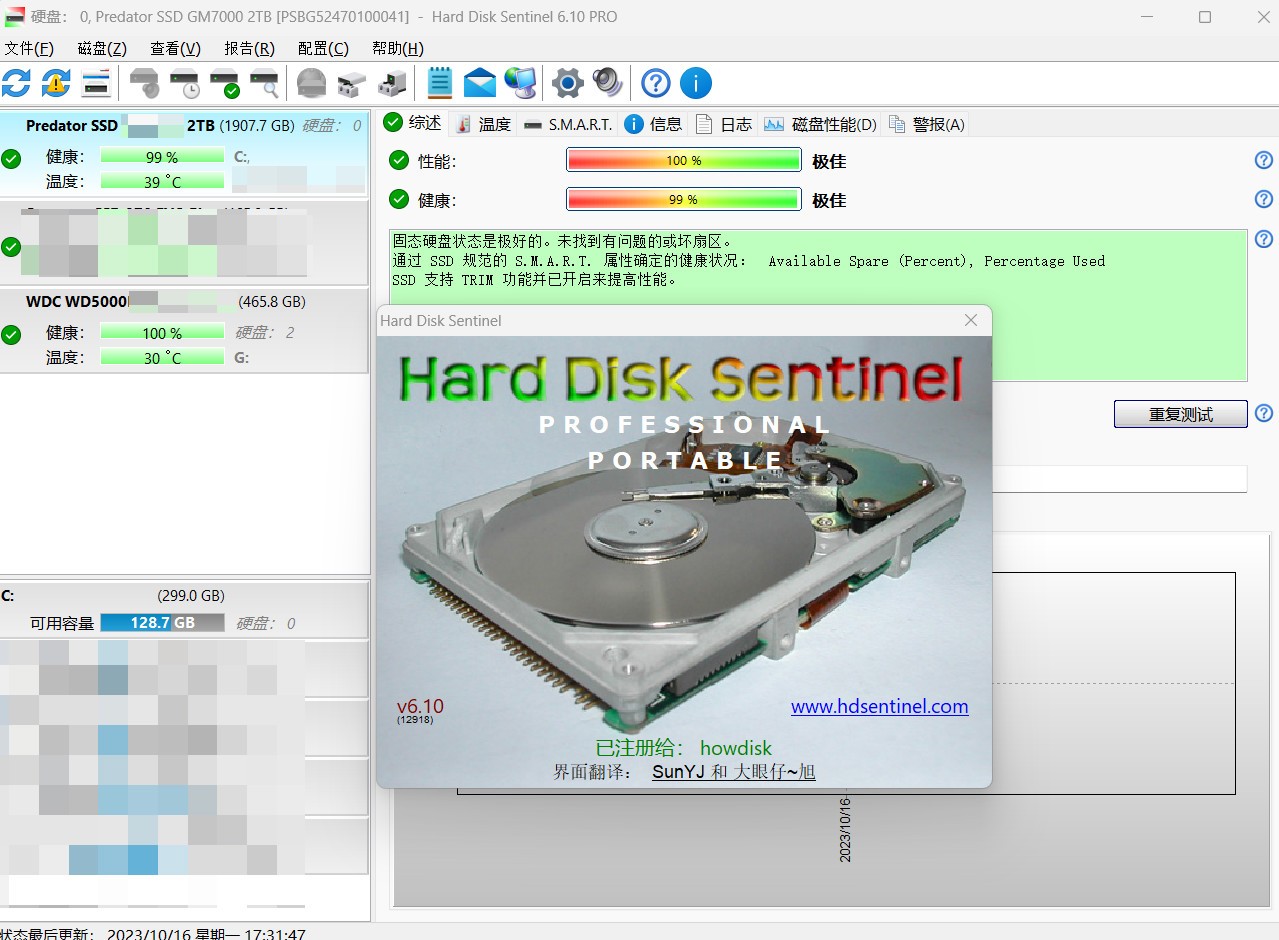Image resolution: width=1279 pixels, height=940 pixels.
Task: Close the Hard Disk Sentinel about dialog
Action: click(970, 320)
